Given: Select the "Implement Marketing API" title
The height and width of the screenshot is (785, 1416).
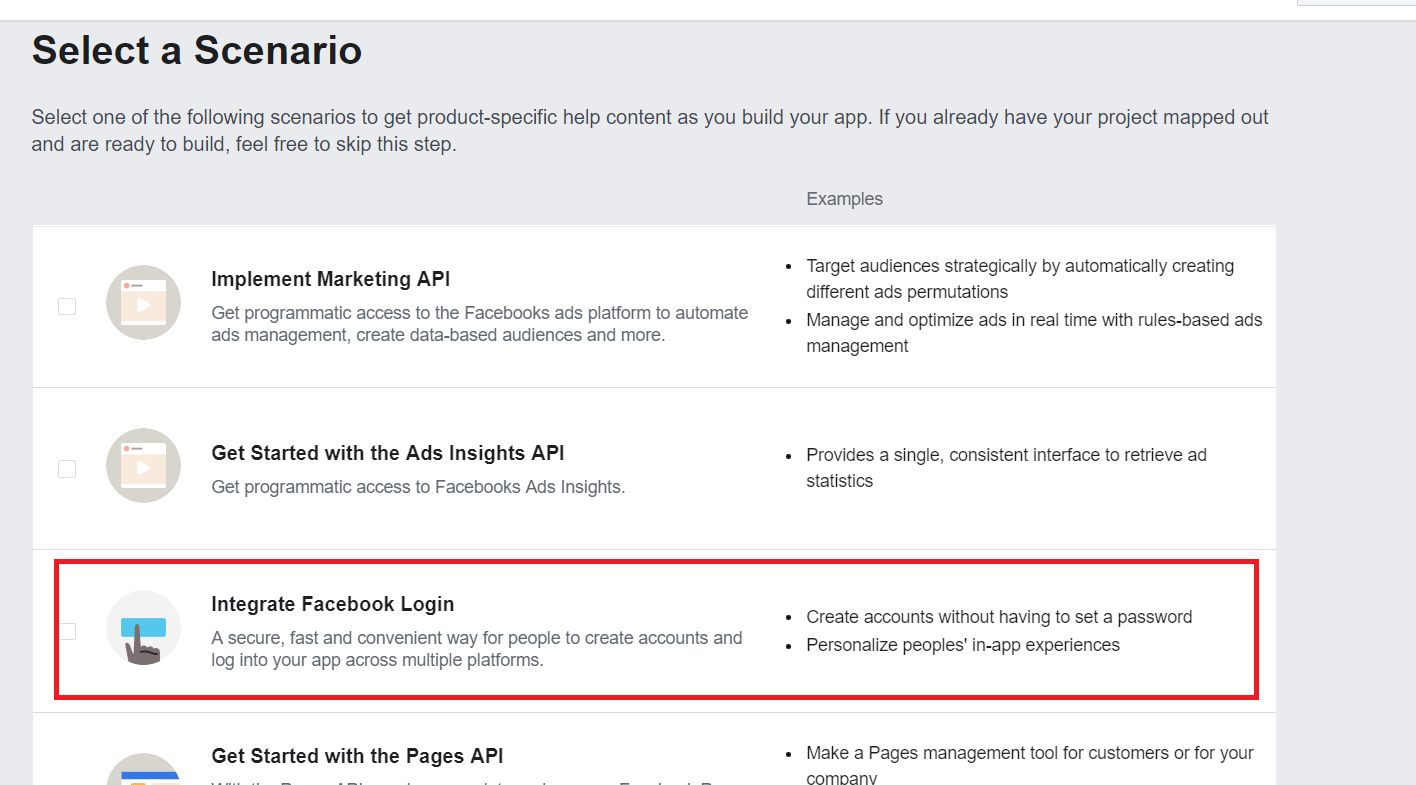Looking at the screenshot, I should [330, 279].
